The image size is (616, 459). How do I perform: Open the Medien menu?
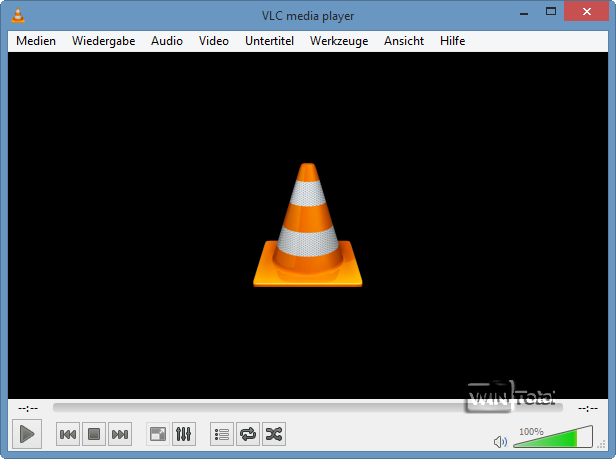[36, 41]
